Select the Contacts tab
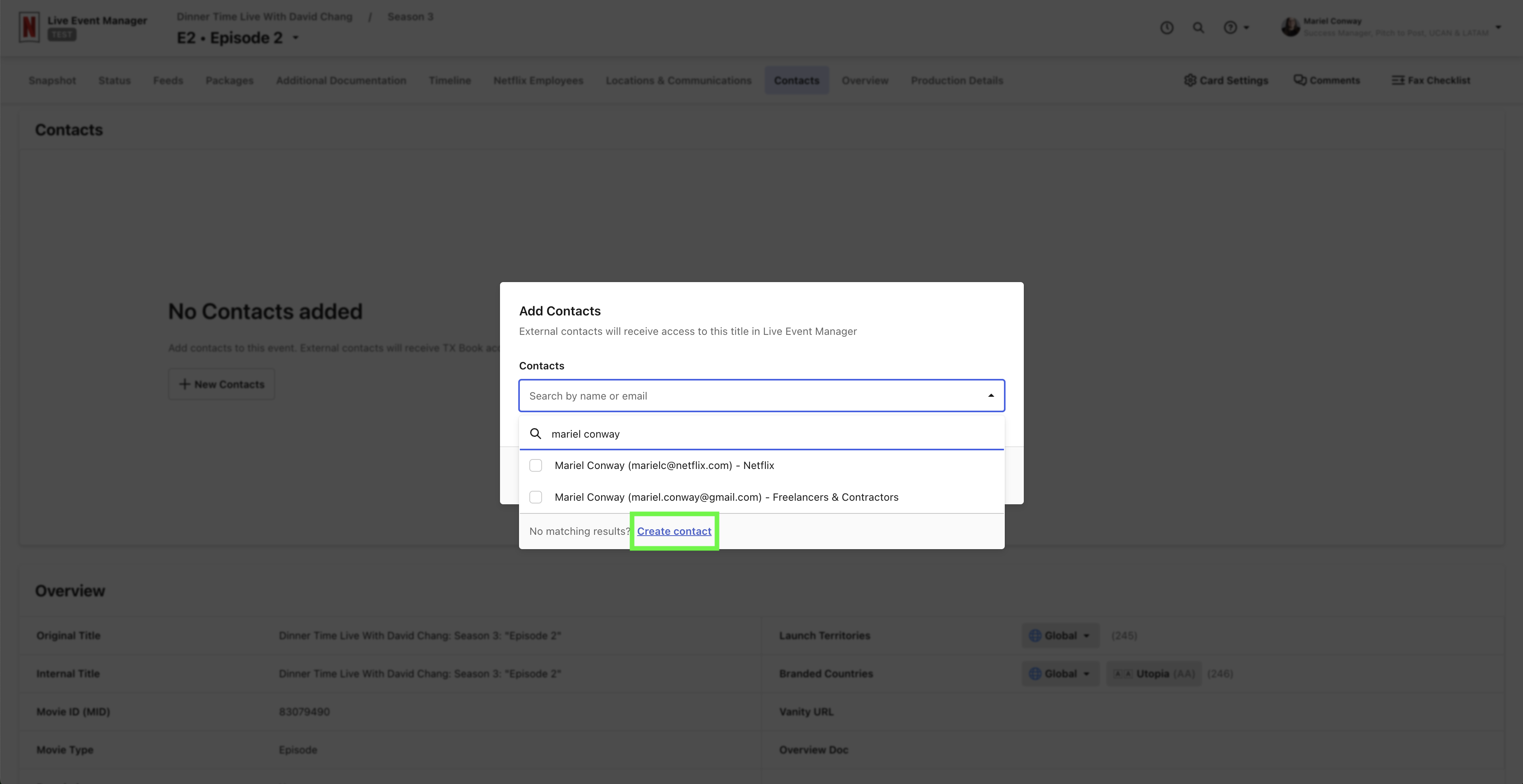The image size is (1523, 784). click(x=796, y=81)
